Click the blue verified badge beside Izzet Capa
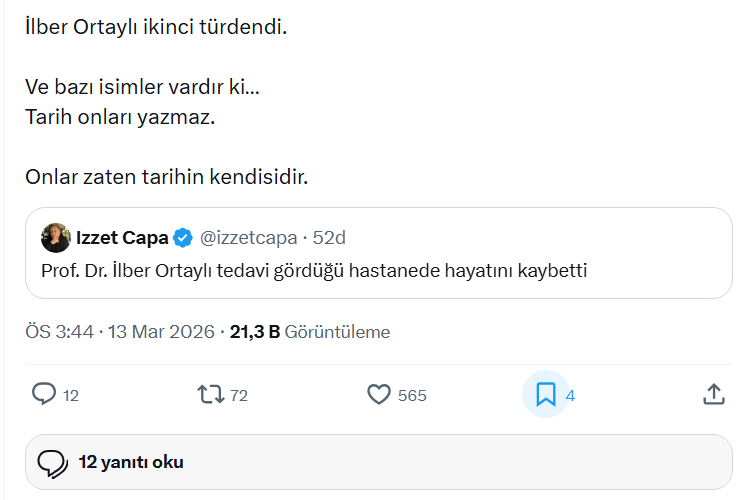Viewport: 743px width, 500px height. (184, 238)
